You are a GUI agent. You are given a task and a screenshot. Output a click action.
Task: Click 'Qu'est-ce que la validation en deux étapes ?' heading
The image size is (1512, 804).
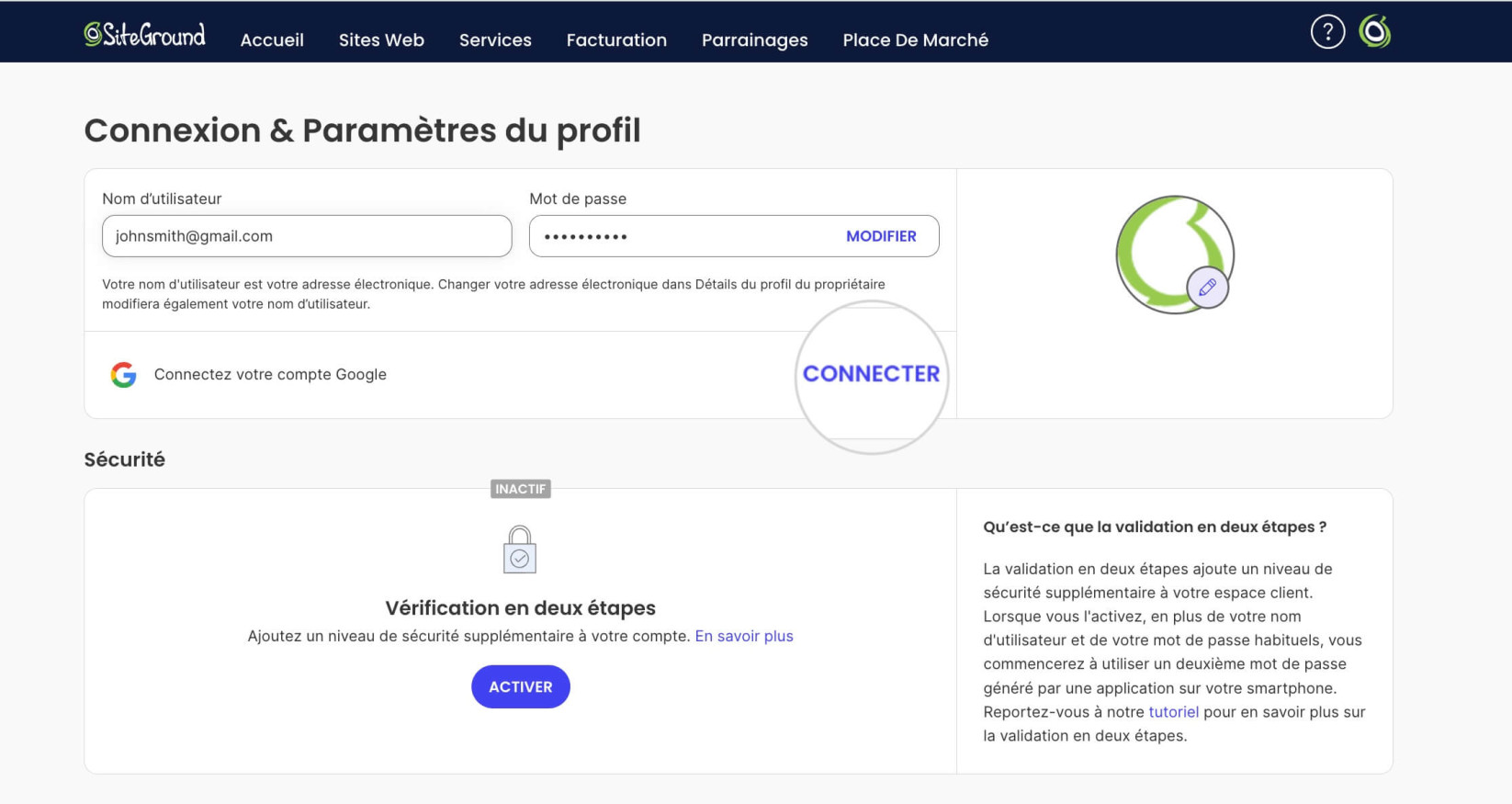pyautogui.click(x=1155, y=527)
